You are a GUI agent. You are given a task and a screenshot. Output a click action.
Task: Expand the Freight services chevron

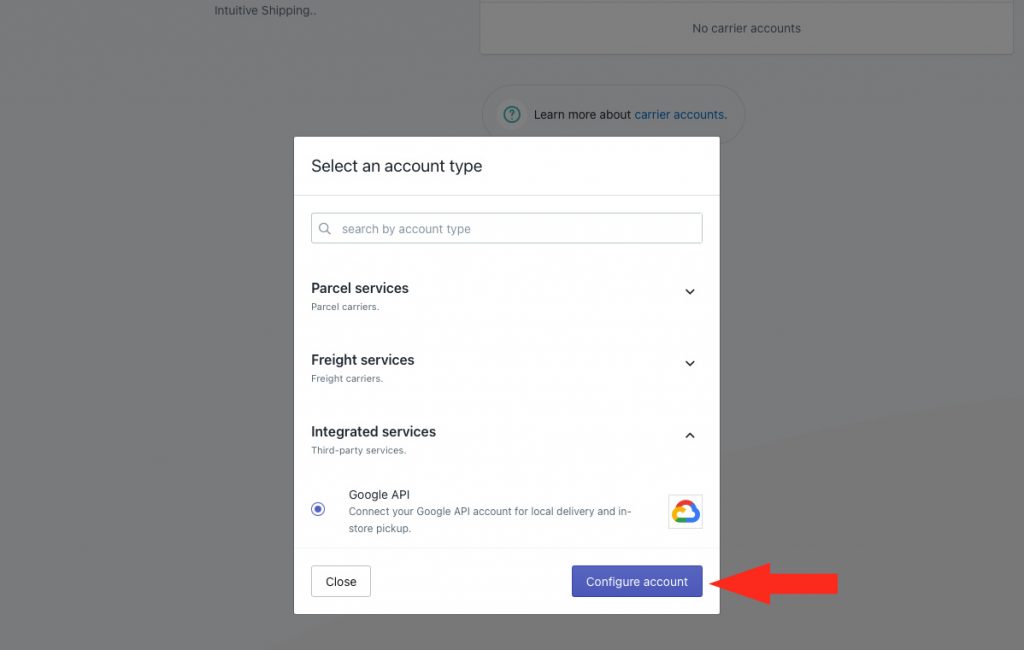[x=690, y=363]
